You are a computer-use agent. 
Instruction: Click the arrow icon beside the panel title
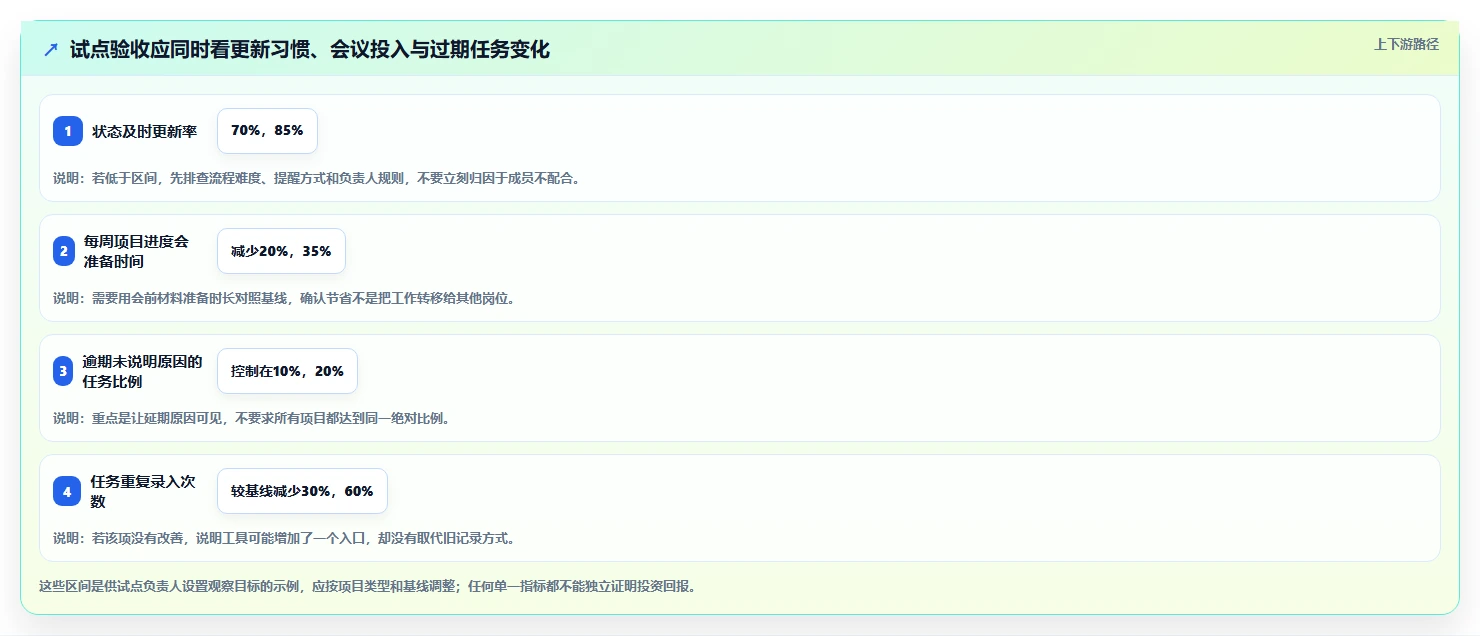coord(51,50)
